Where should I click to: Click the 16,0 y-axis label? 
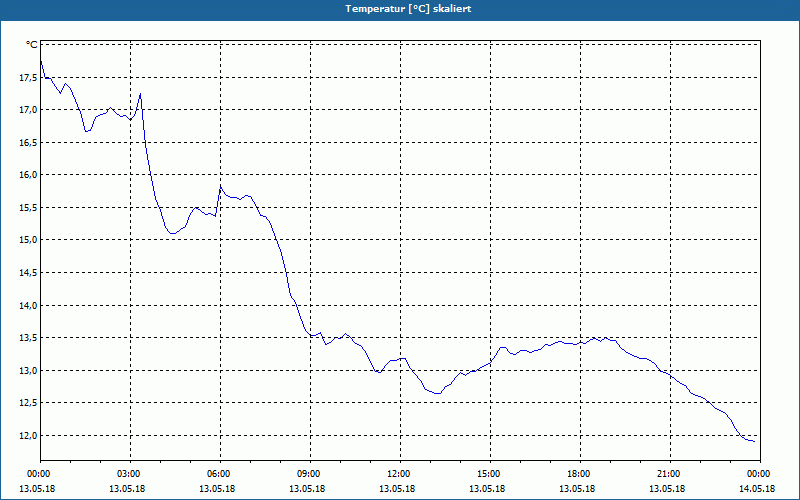pos(28,174)
